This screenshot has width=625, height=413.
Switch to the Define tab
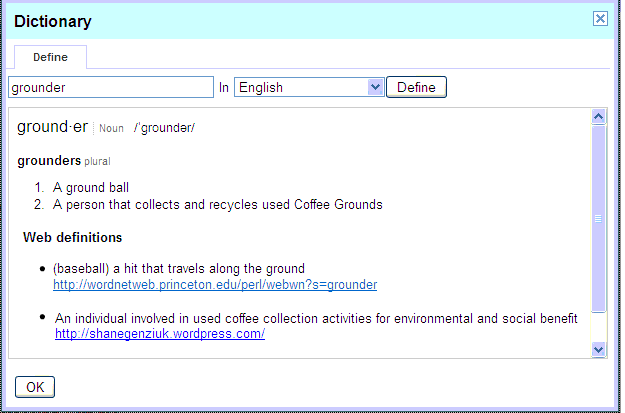50,57
